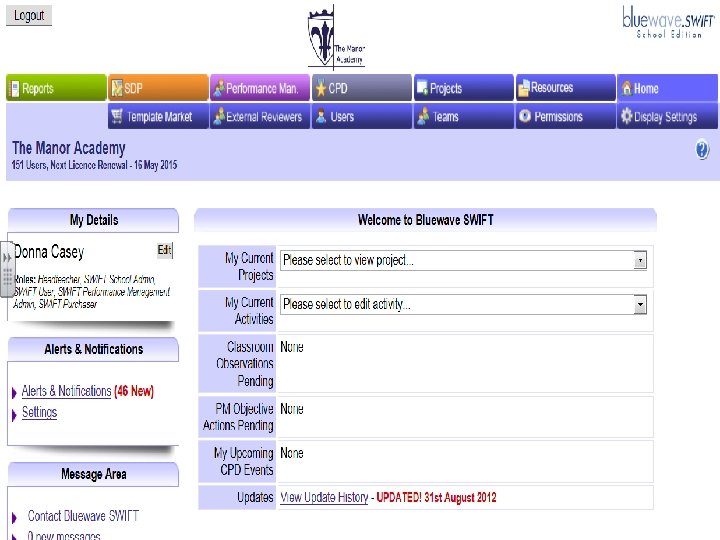720x540 pixels.
Task: Click arrow bullet beside Contact Bluewave SWIFT
Action: click(14, 518)
